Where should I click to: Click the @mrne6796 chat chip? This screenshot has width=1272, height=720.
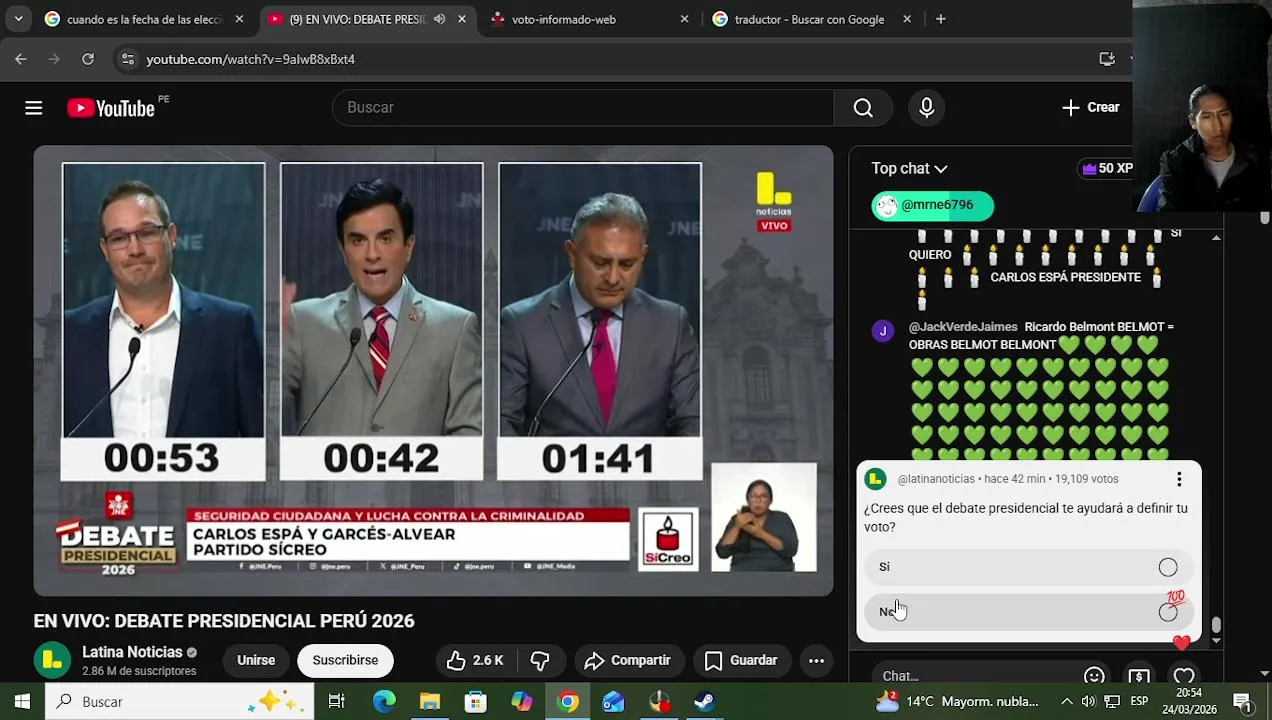pyautogui.click(x=933, y=205)
